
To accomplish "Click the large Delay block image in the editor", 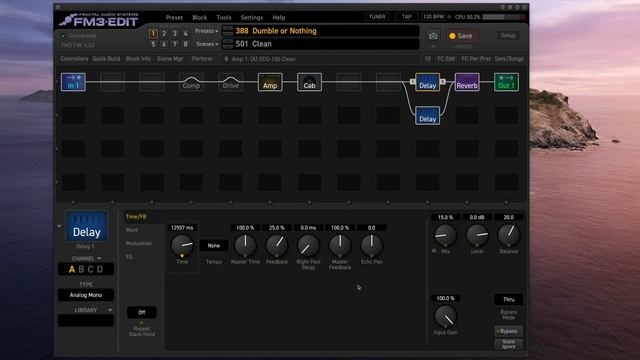I will pyautogui.click(x=87, y=226).
